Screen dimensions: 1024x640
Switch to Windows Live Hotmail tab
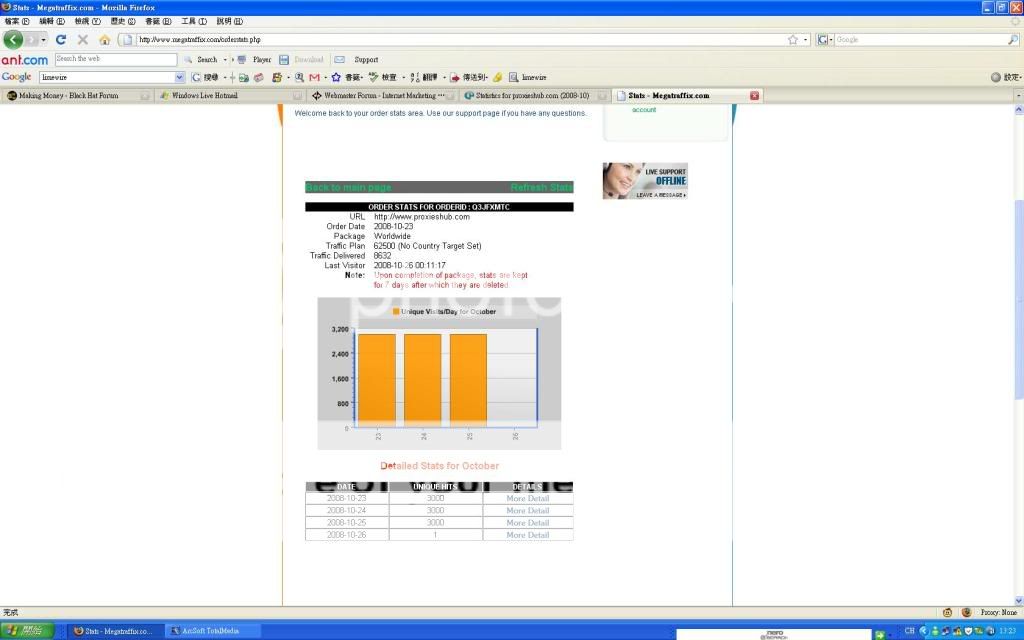click(230, 95)
